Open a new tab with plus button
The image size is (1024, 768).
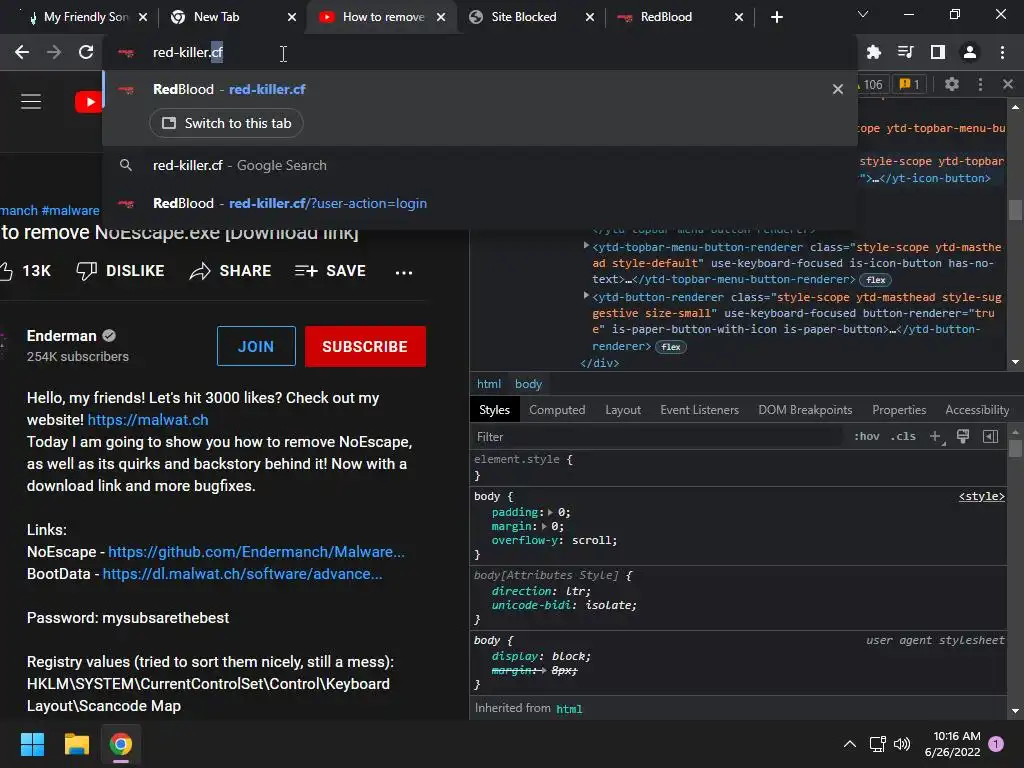click(x=776, y=17)
